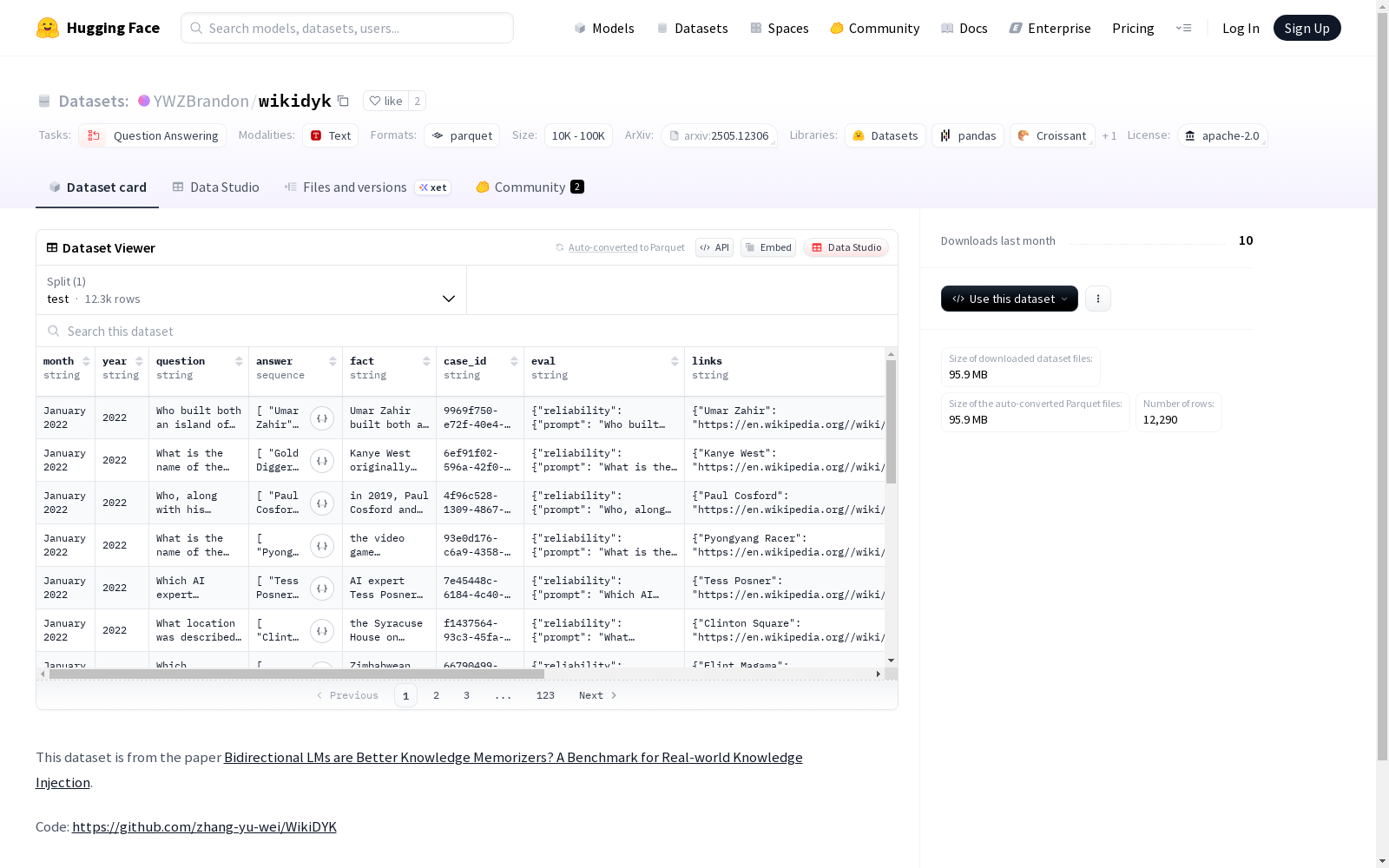Image resolution: width=1389 pixels, height=868 pixels.
Task: Like the wikidyk dataset
Action: pos(385,101)
